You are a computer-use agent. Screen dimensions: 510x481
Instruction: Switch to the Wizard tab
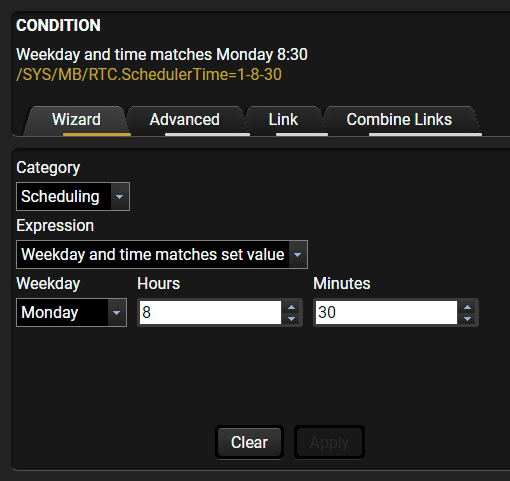[x=76, y=120]
